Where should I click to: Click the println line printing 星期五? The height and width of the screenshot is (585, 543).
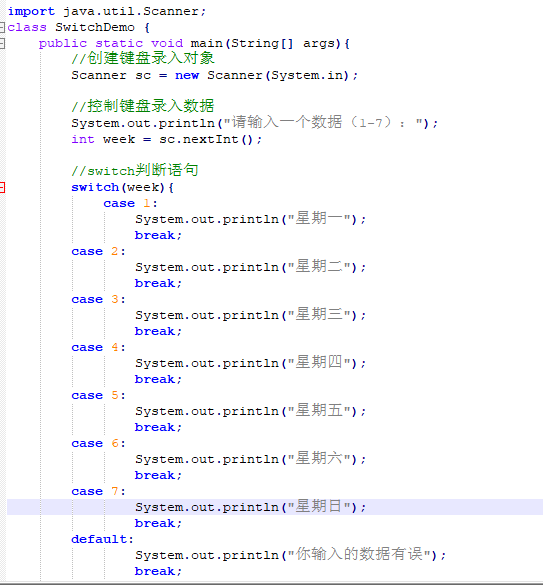(x=250, y=411)
